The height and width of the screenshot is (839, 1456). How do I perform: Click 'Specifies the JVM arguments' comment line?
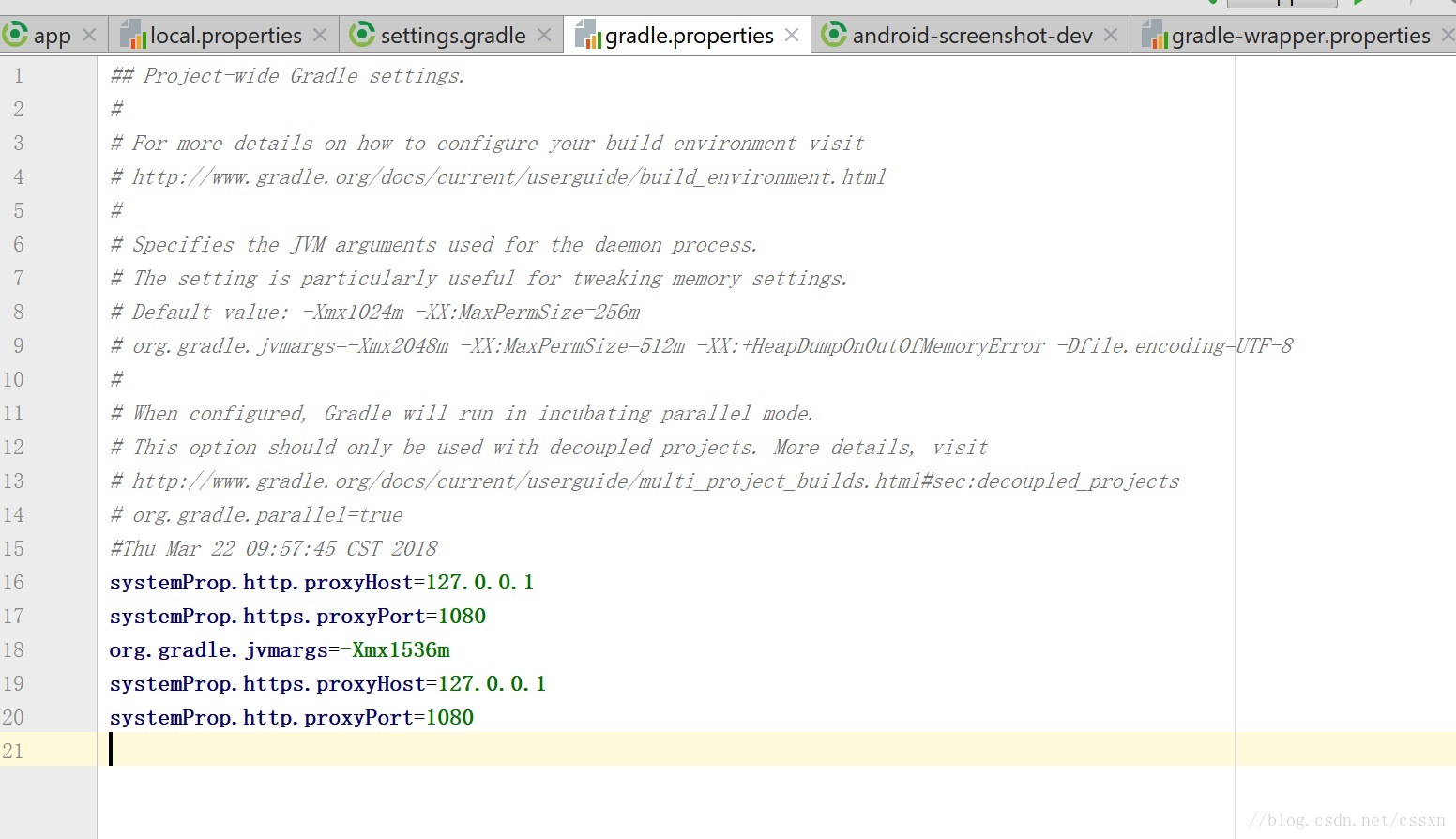point(433,244)
